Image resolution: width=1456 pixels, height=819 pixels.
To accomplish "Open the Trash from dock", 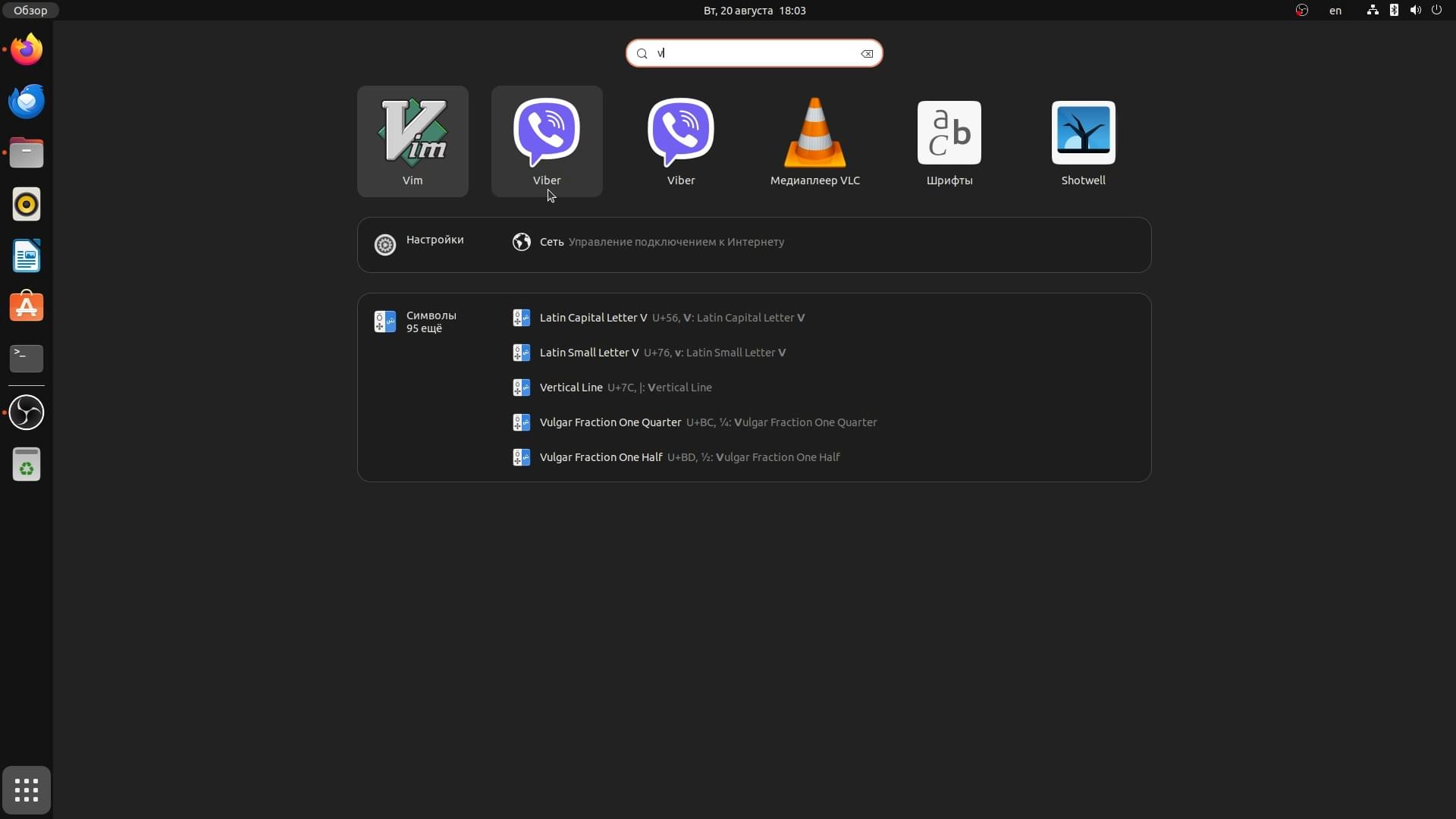I will click(x=27, y=464).
